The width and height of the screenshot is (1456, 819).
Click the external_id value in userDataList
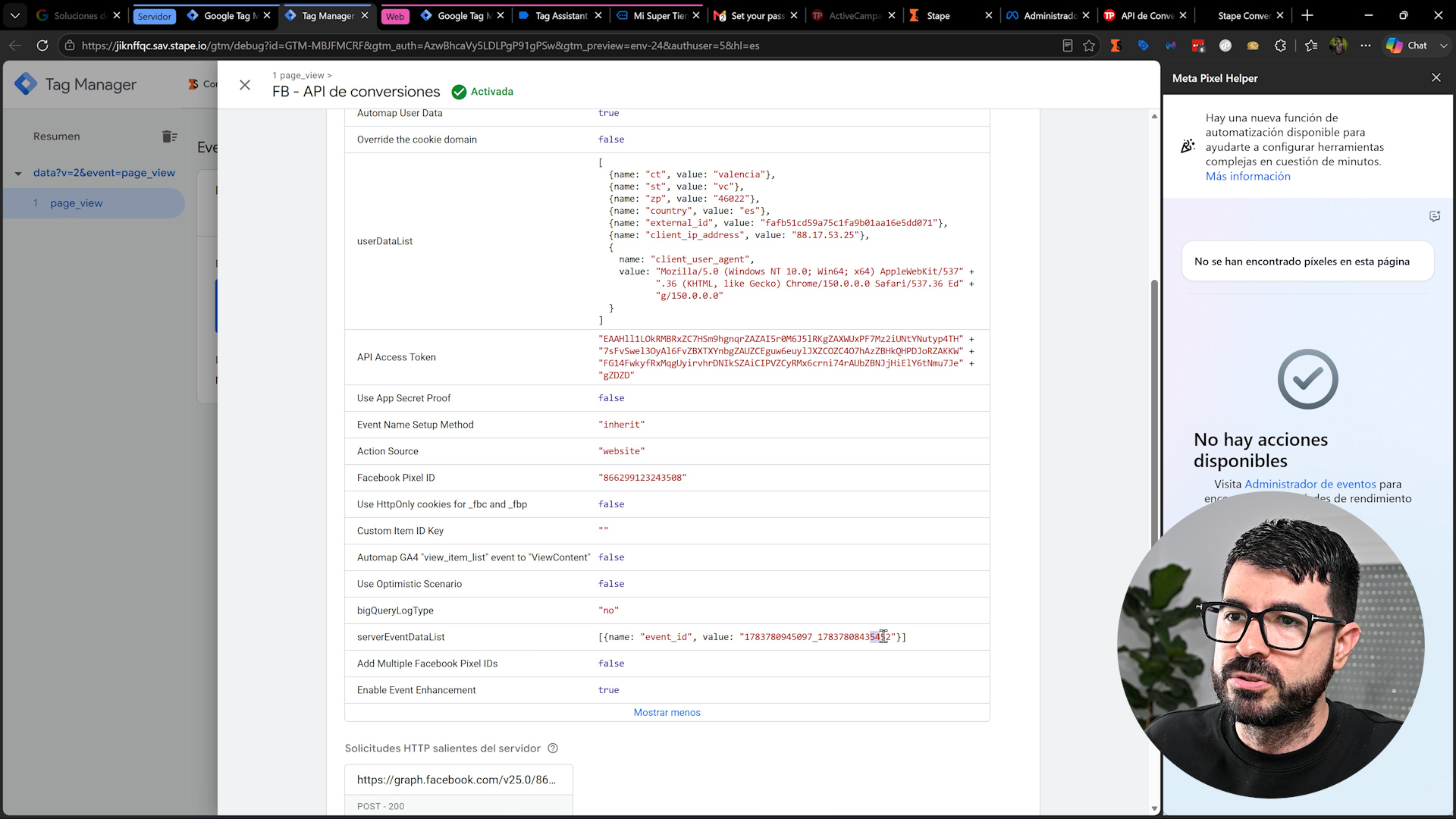point(849,223)
